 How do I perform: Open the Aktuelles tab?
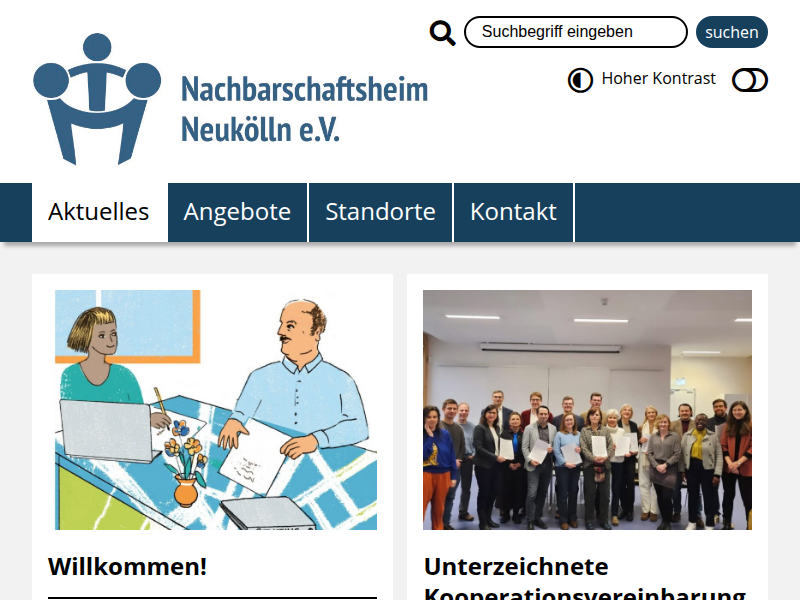pos(99,212)
